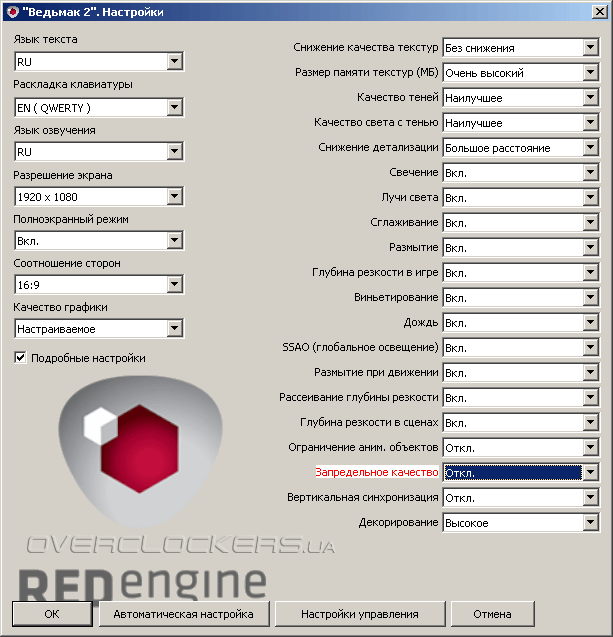Click the Отмена button
613x637 pixels.
[492, 614]
